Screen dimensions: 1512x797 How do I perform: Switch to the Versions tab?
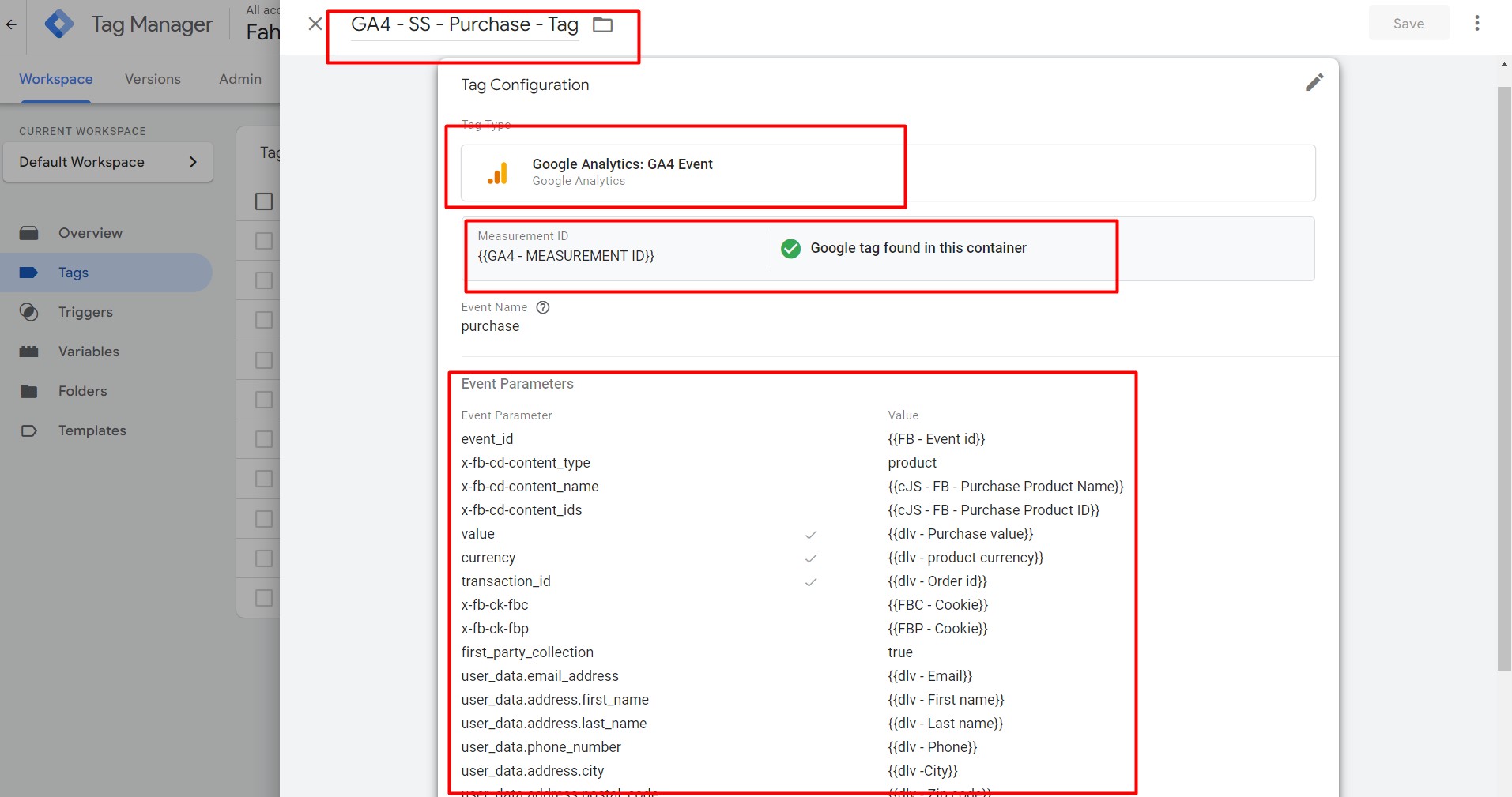tap(153, 79)
